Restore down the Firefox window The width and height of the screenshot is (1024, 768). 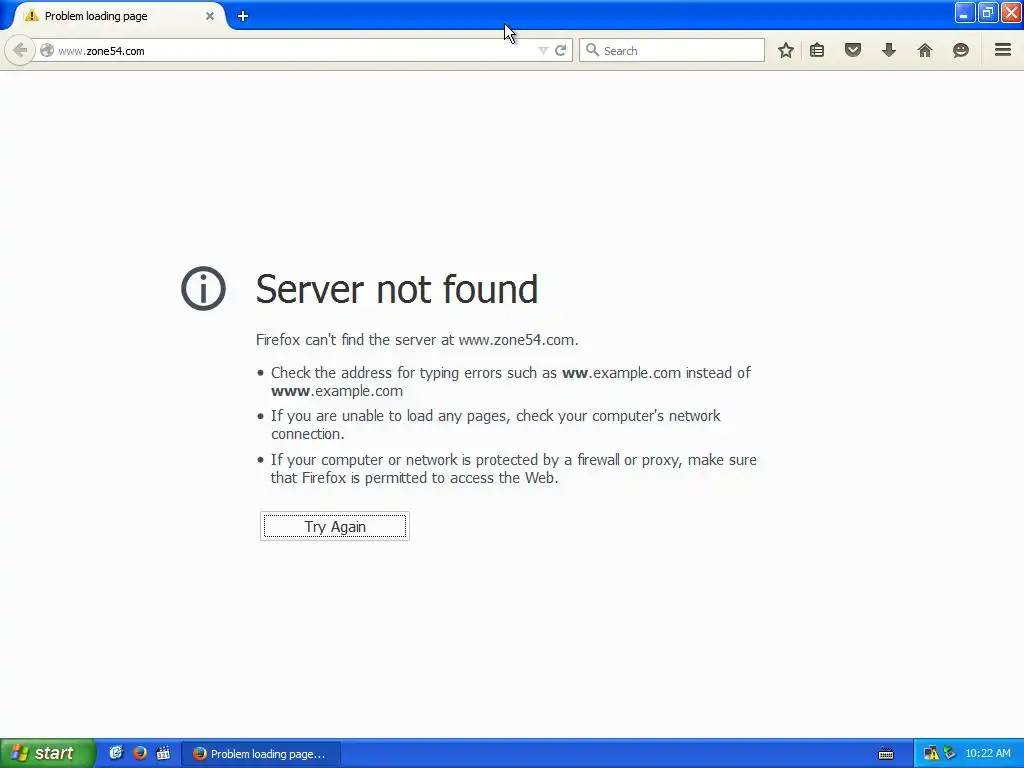pyautogui.click(x=988, y=13)
